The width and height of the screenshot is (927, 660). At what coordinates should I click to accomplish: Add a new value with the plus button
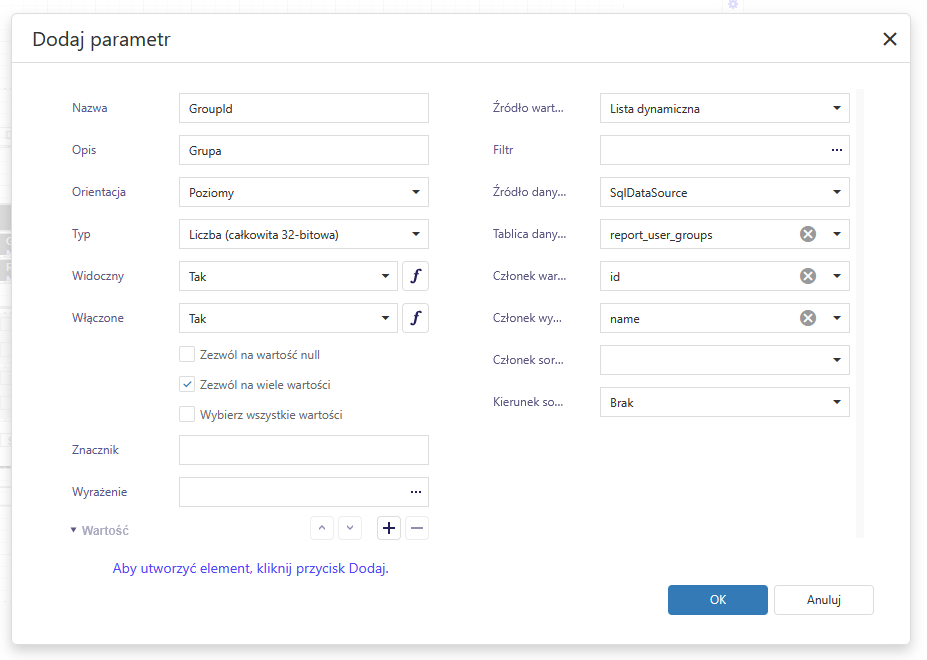pos(389,528)
